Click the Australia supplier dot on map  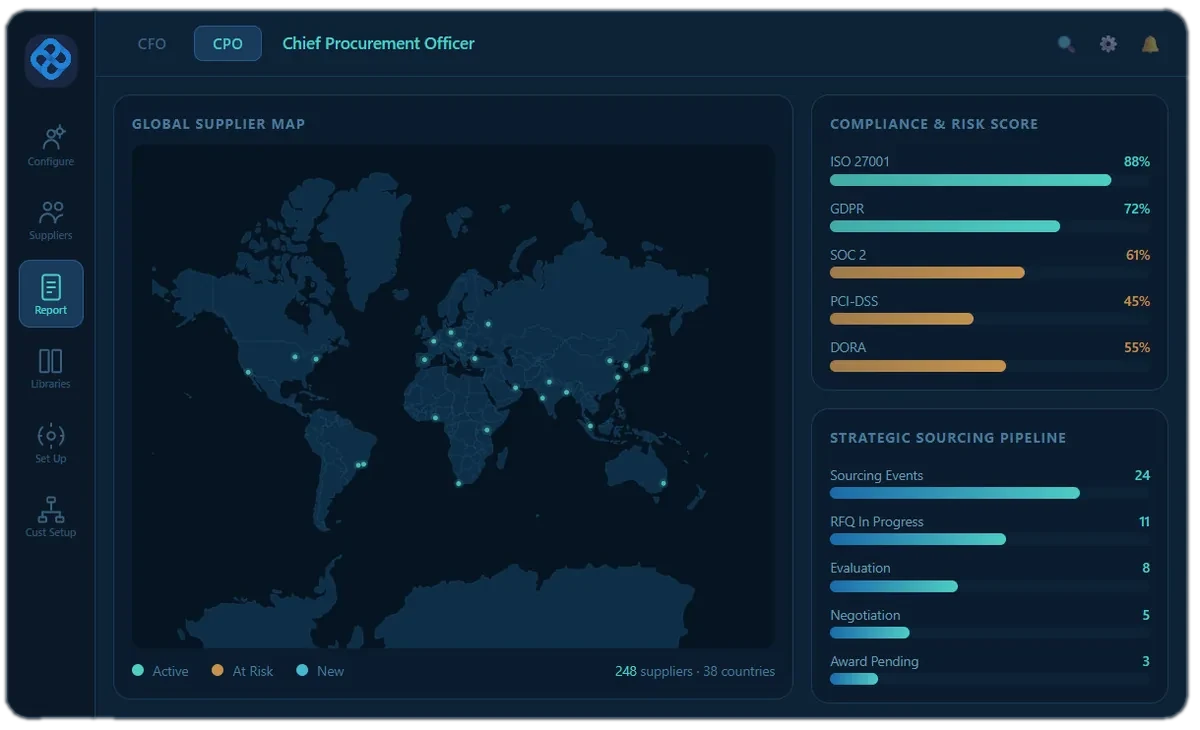point(663,484)
